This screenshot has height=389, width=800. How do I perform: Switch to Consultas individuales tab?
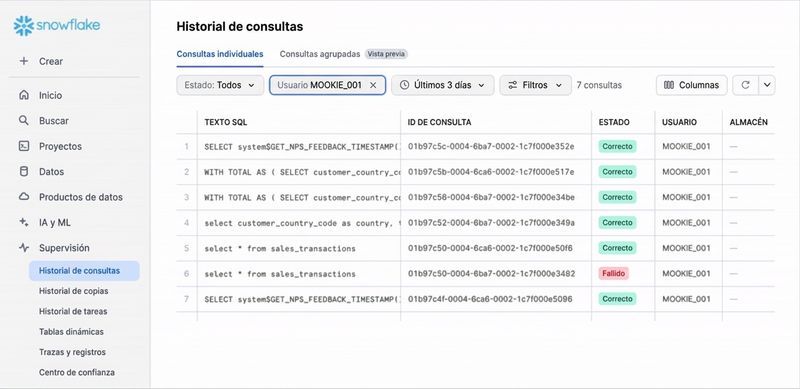(220, 54)
